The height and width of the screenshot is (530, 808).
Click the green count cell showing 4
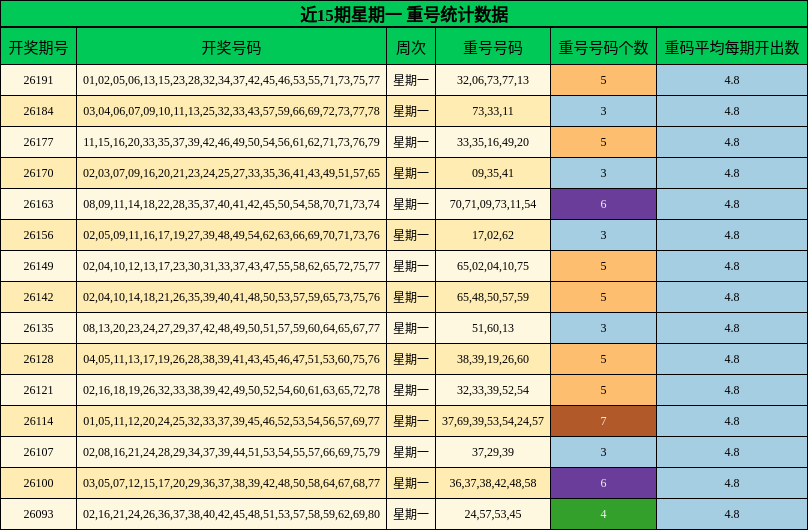(603, 514)
